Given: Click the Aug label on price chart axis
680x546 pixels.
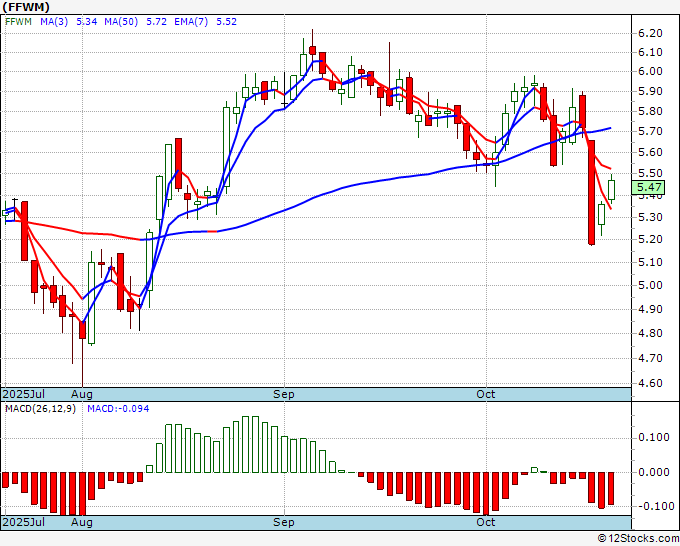Looking at the screenshot, I should [82, 394].
